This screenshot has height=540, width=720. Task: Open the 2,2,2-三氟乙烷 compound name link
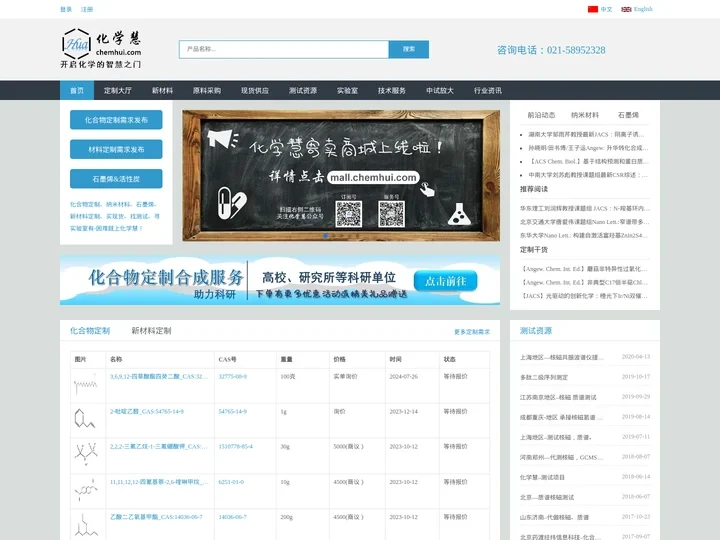159,446
